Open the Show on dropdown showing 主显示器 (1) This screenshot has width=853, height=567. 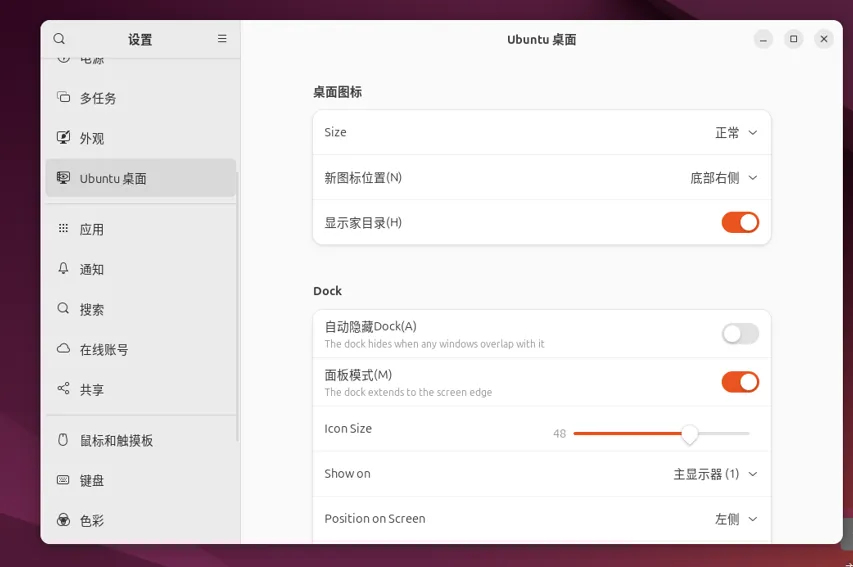click(x=715, y=474)
